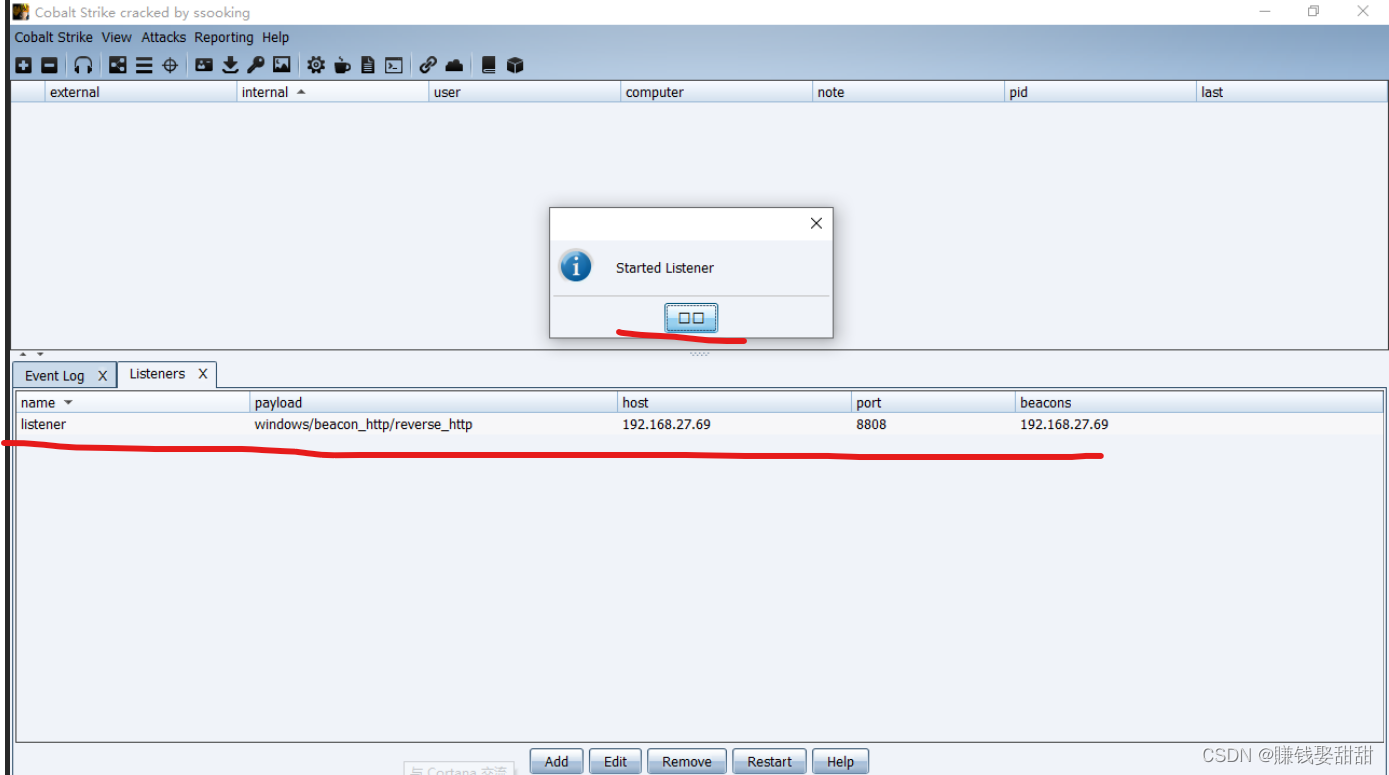Screen dimensions: 1389x775
Task: Click the Add listener button
Action: coord(557,761)
